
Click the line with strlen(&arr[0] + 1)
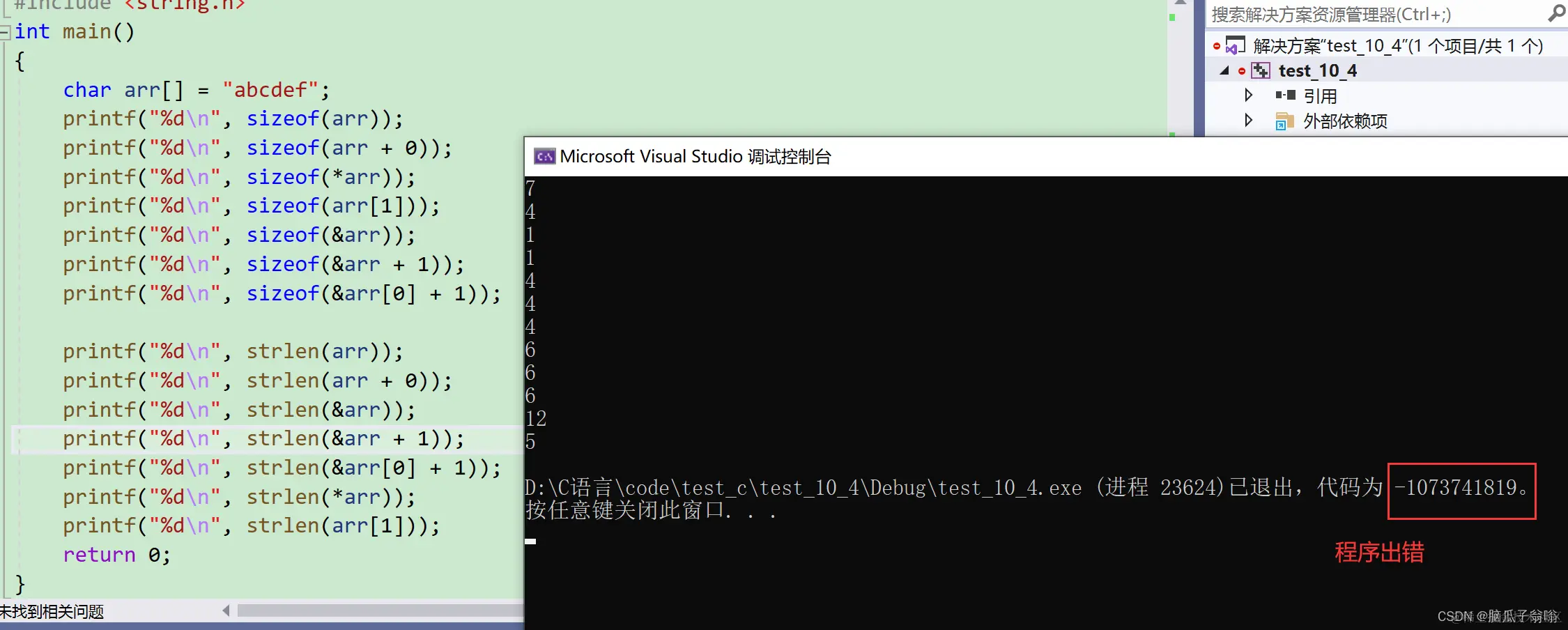pos(282,468)
